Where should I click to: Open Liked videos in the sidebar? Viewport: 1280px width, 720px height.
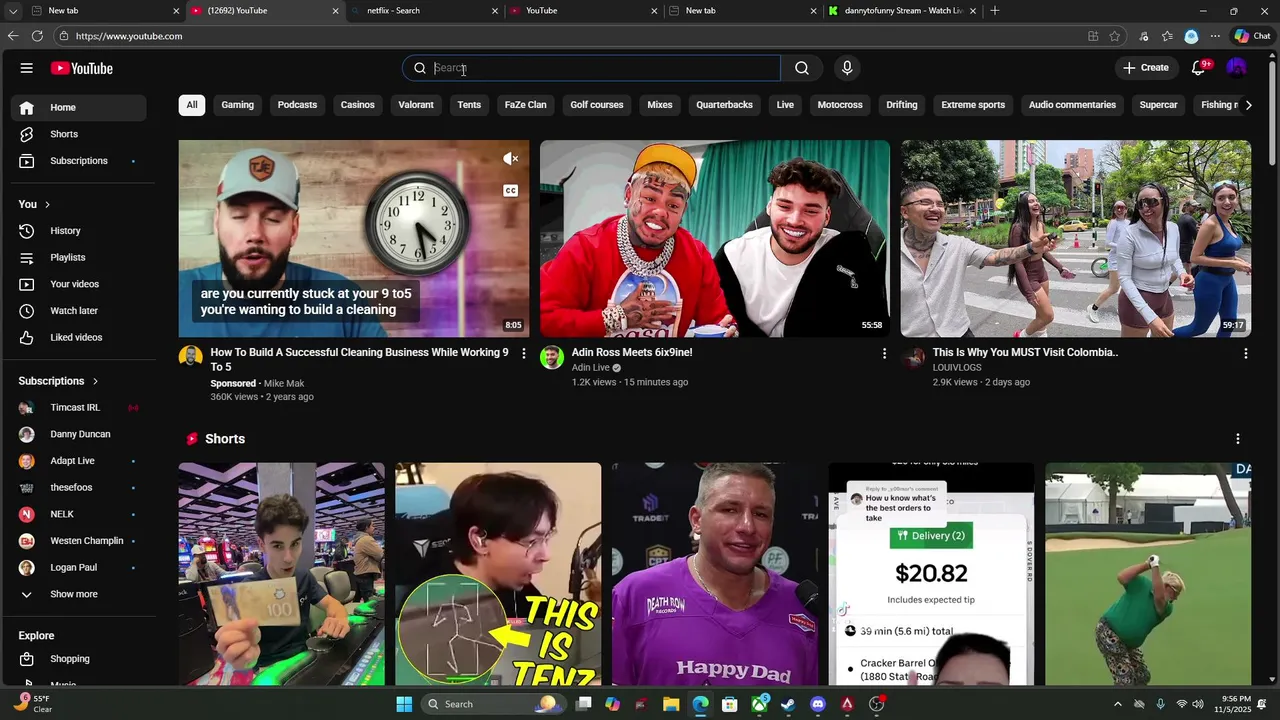79,337
